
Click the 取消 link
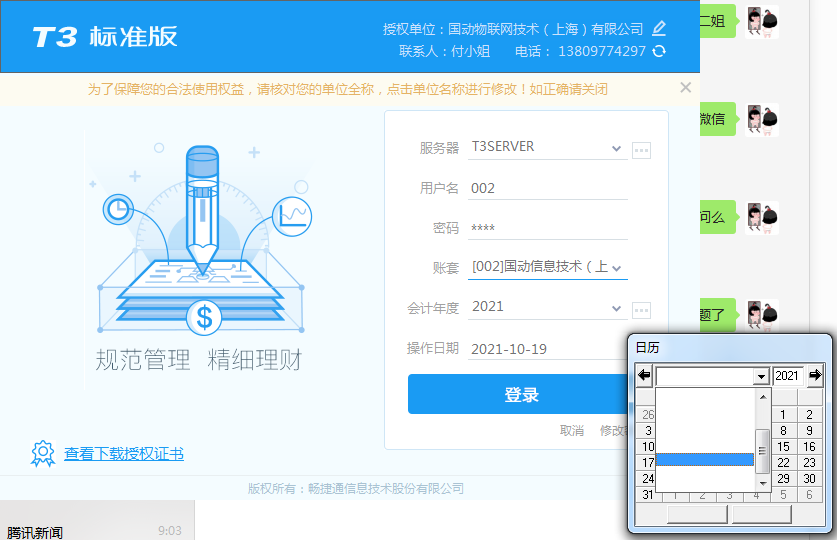[x=572, y=431]
